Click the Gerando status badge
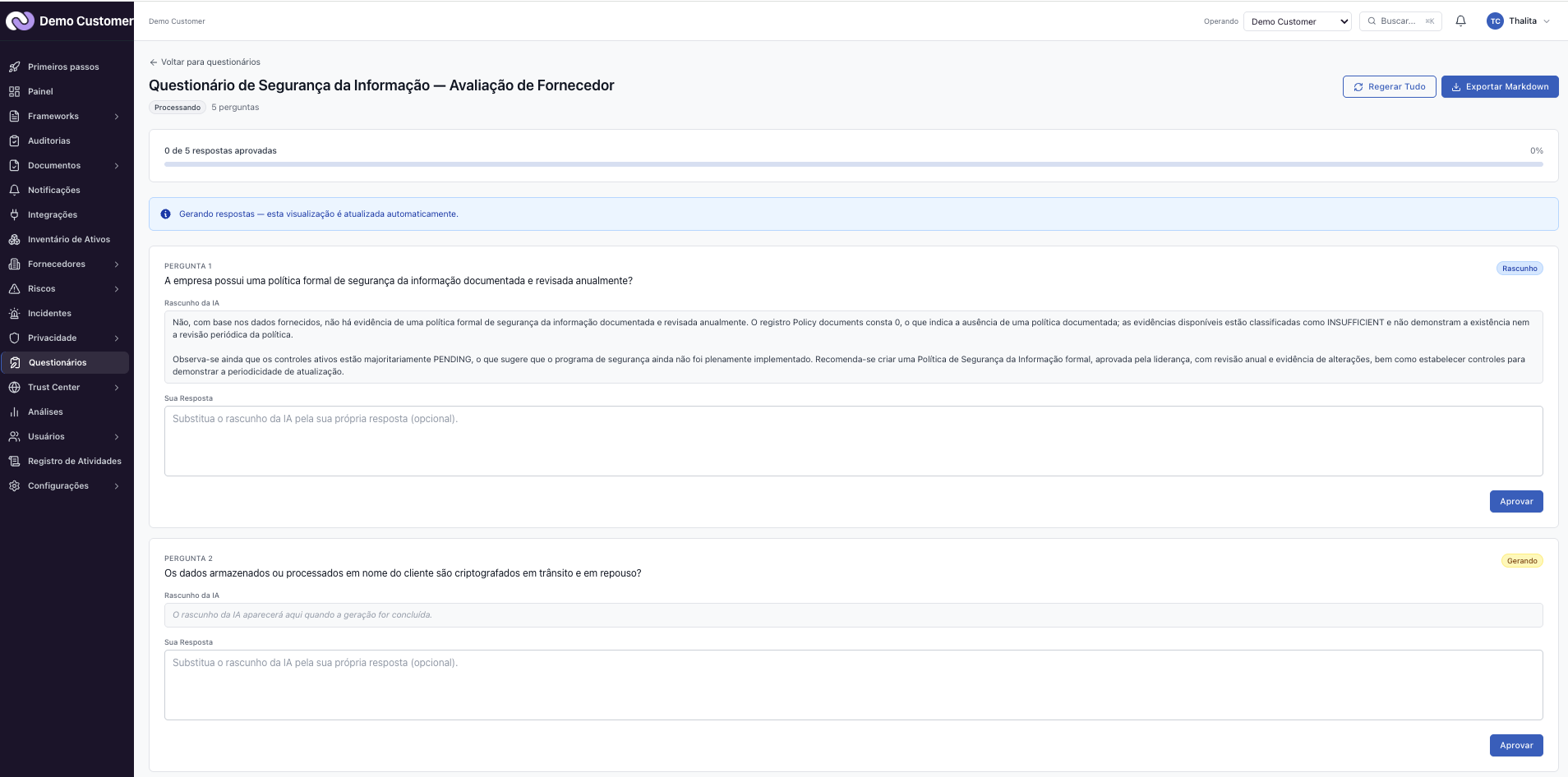1568x777 pixels. coord(1522,561)
